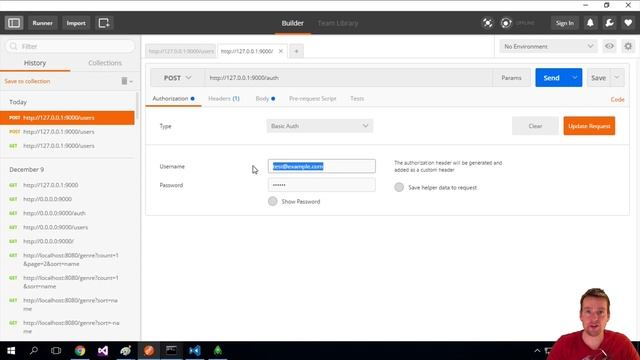Toggle Show Password option

(273, 201)
